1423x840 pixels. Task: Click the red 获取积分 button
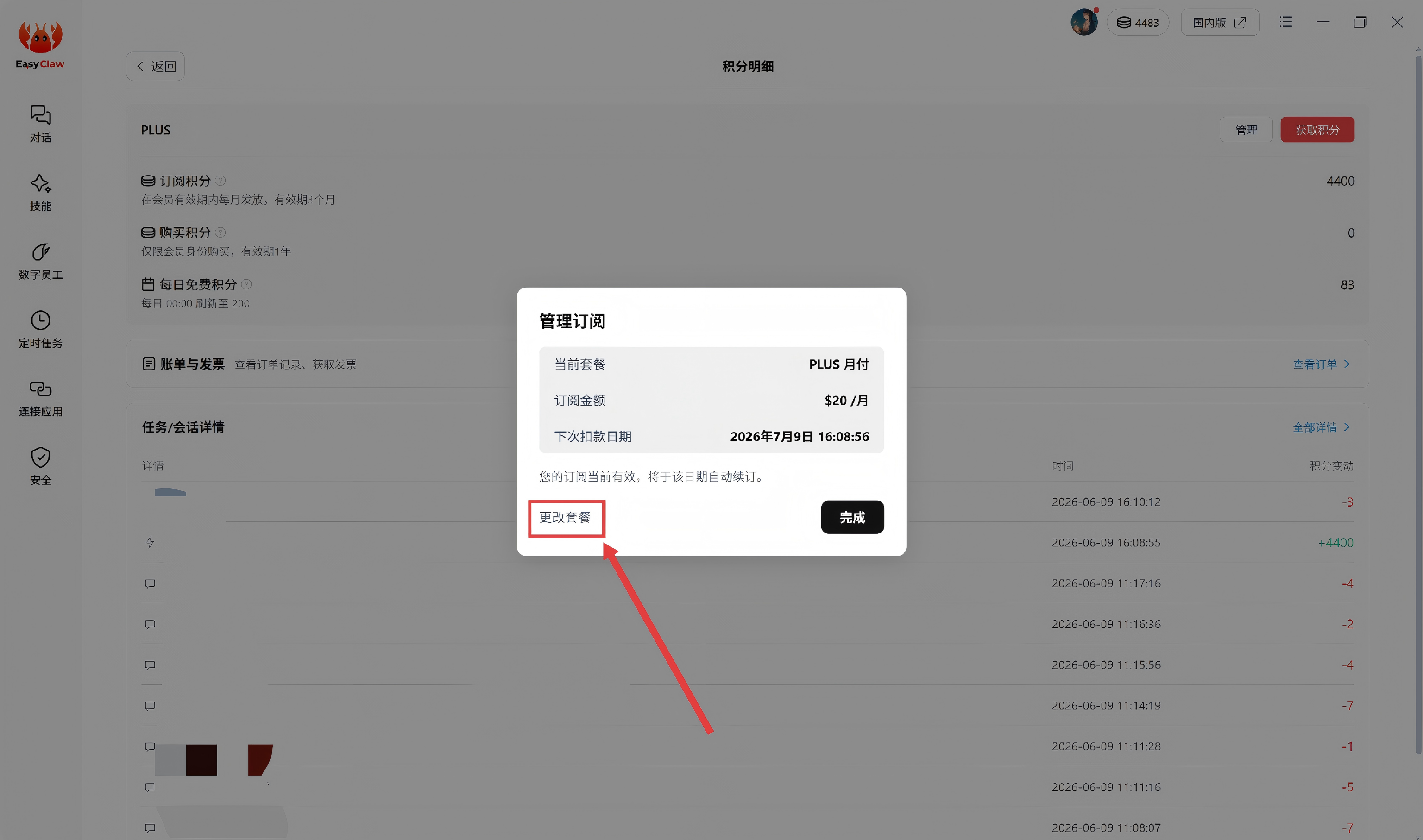click(x=1317, y=130)
